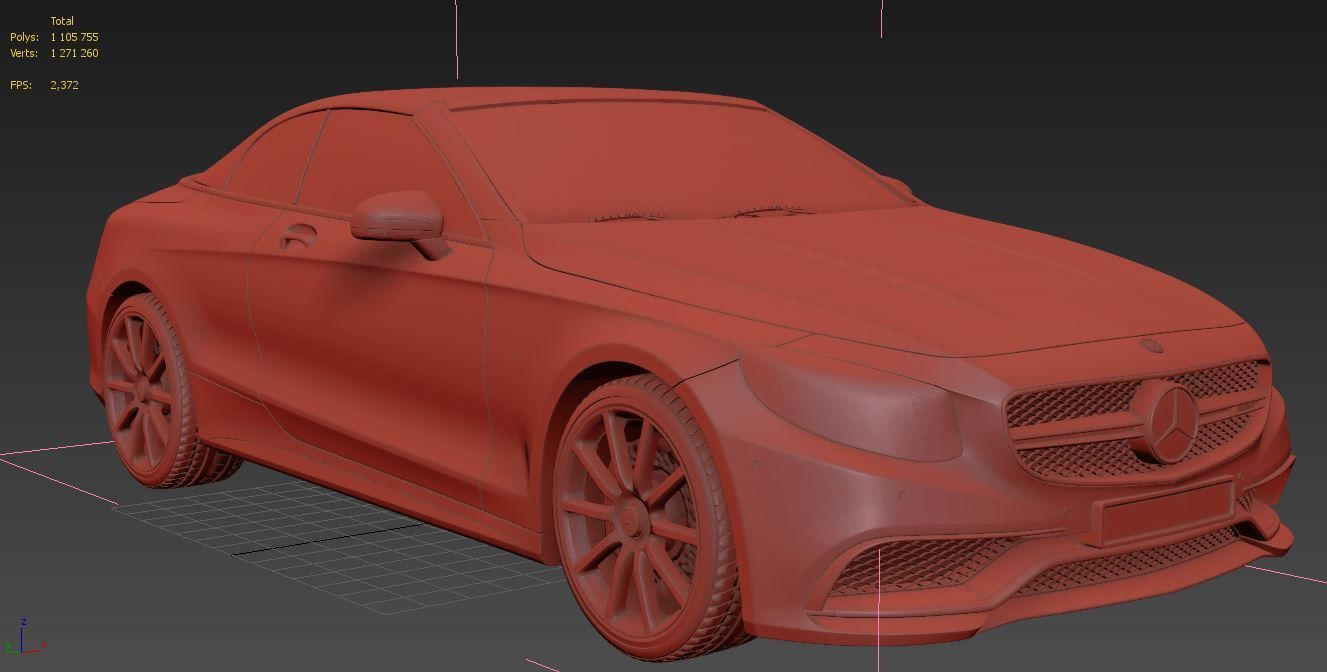Click the FPS value '2,372'
This screenshot has width=1327, height=672.
[x=64, y=85]
